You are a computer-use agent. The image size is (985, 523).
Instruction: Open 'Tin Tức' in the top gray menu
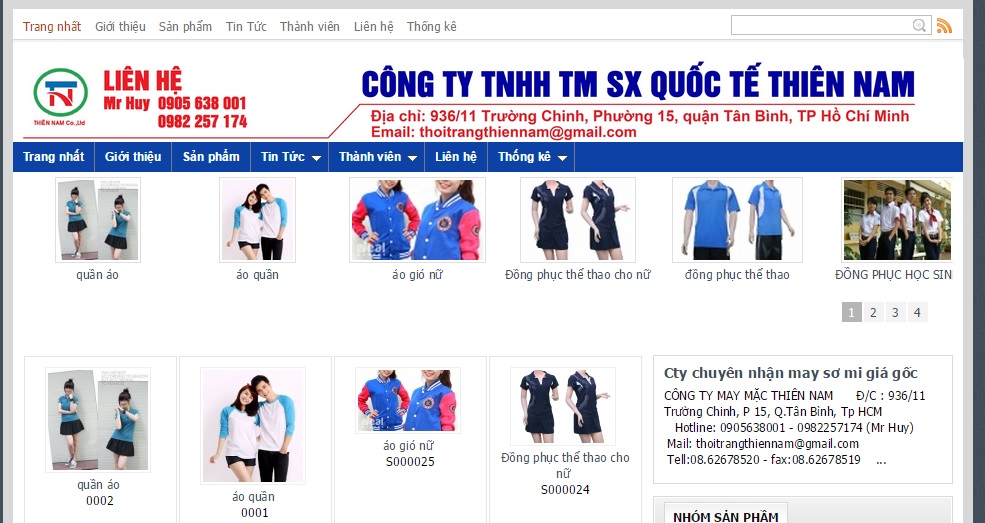coord(246,26)
